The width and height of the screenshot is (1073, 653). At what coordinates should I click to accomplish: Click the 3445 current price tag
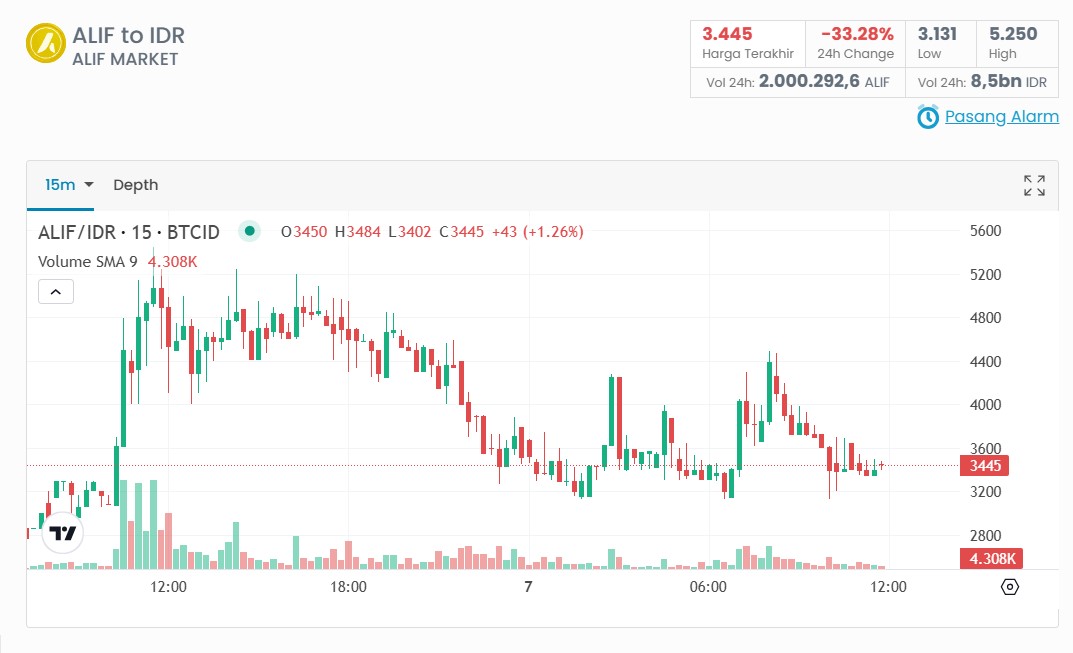tap(984, 466)
